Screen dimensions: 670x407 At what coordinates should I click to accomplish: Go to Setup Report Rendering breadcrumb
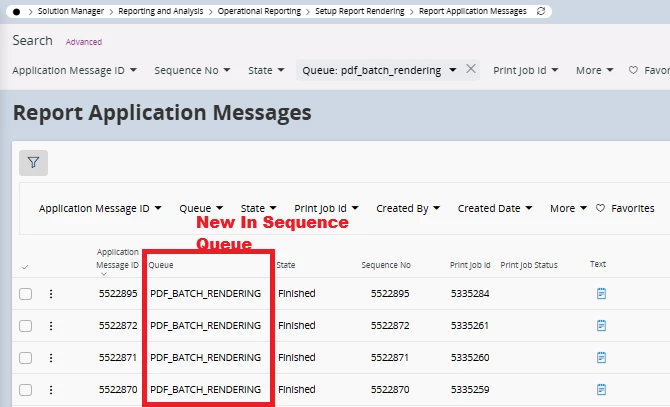click(360, 11)
